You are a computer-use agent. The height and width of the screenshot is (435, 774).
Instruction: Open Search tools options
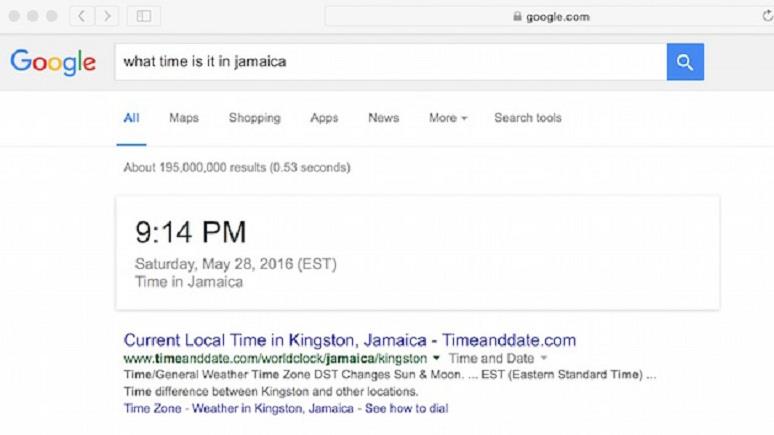tap(528, 118)
